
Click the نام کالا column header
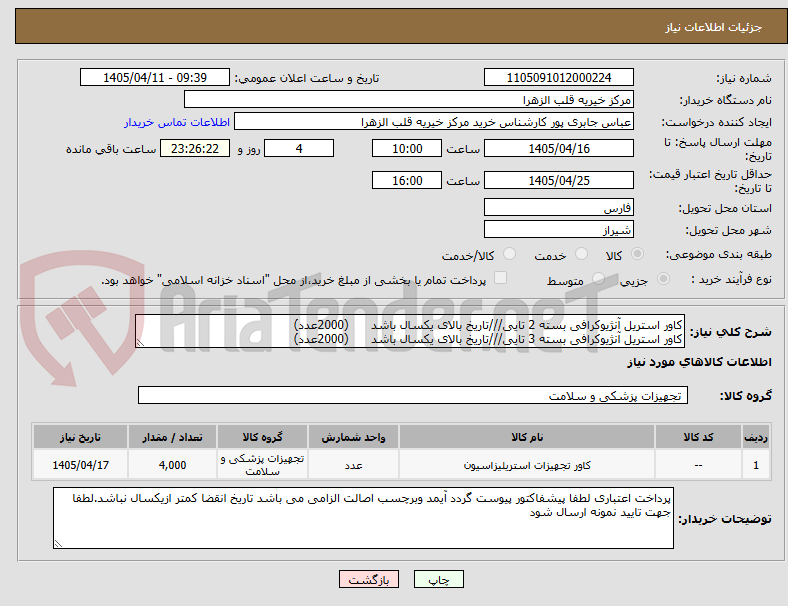pos(527,437)
